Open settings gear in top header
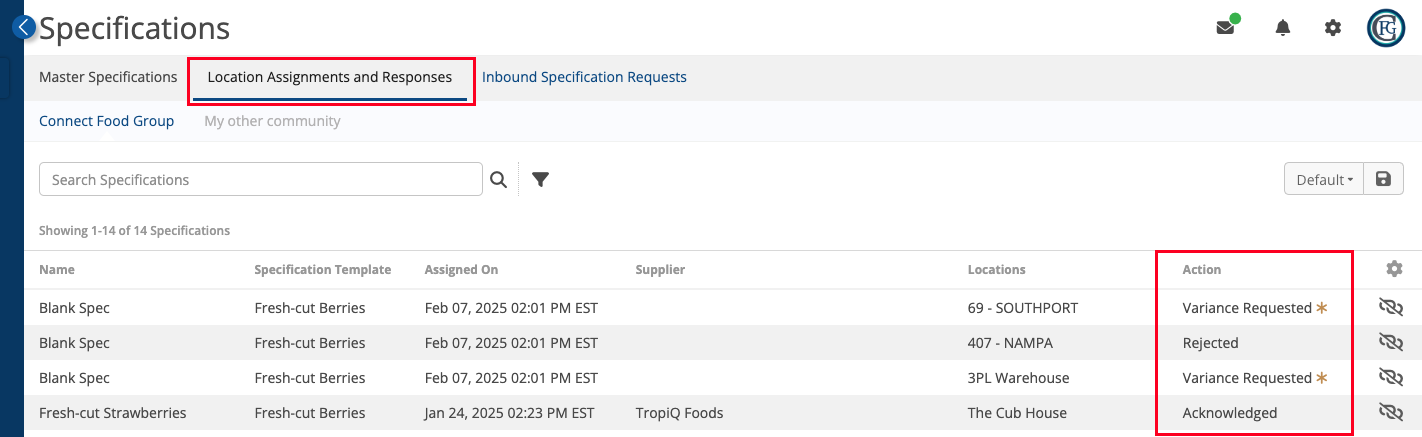 coord(1333,28)
